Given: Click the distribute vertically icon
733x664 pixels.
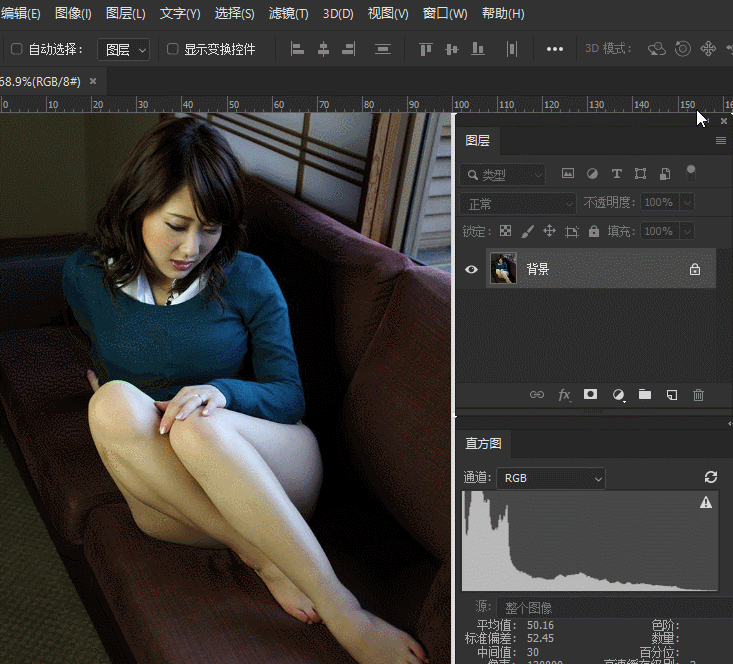Looking at the screenshot, I should [x=383, y=49].
